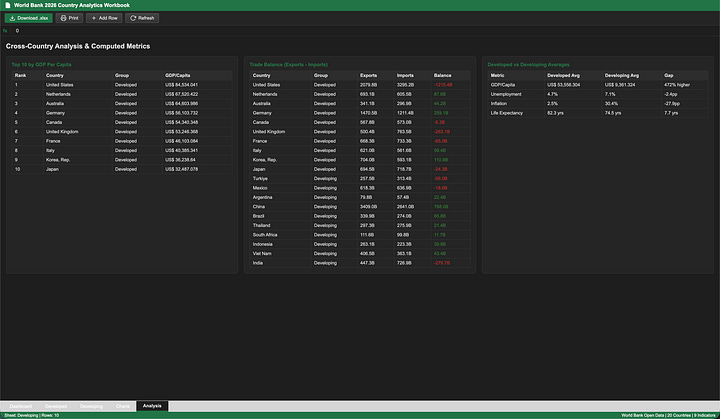
Task: Select South Africa in Trade Balance table
Action: pyautogui.click(x=265, y=235)
